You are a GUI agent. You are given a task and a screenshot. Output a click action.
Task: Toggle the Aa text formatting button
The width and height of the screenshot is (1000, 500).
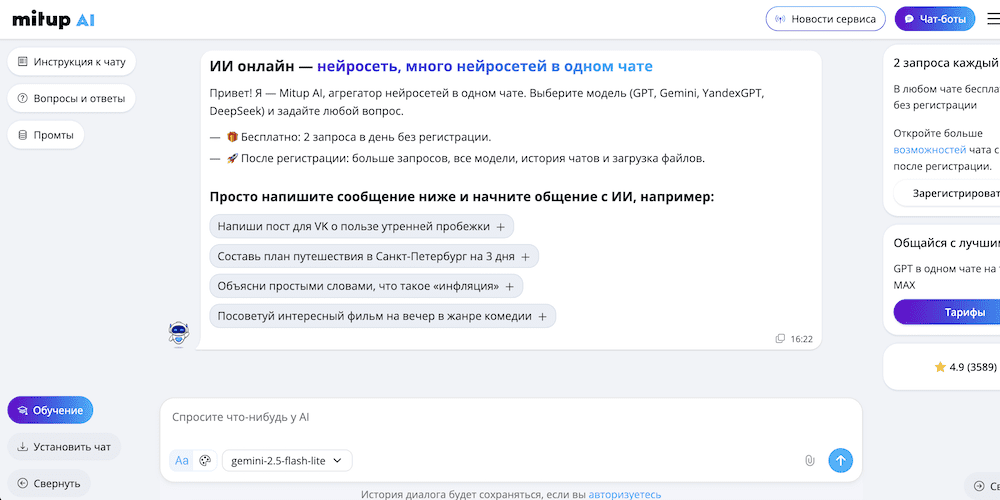point(182,460)
